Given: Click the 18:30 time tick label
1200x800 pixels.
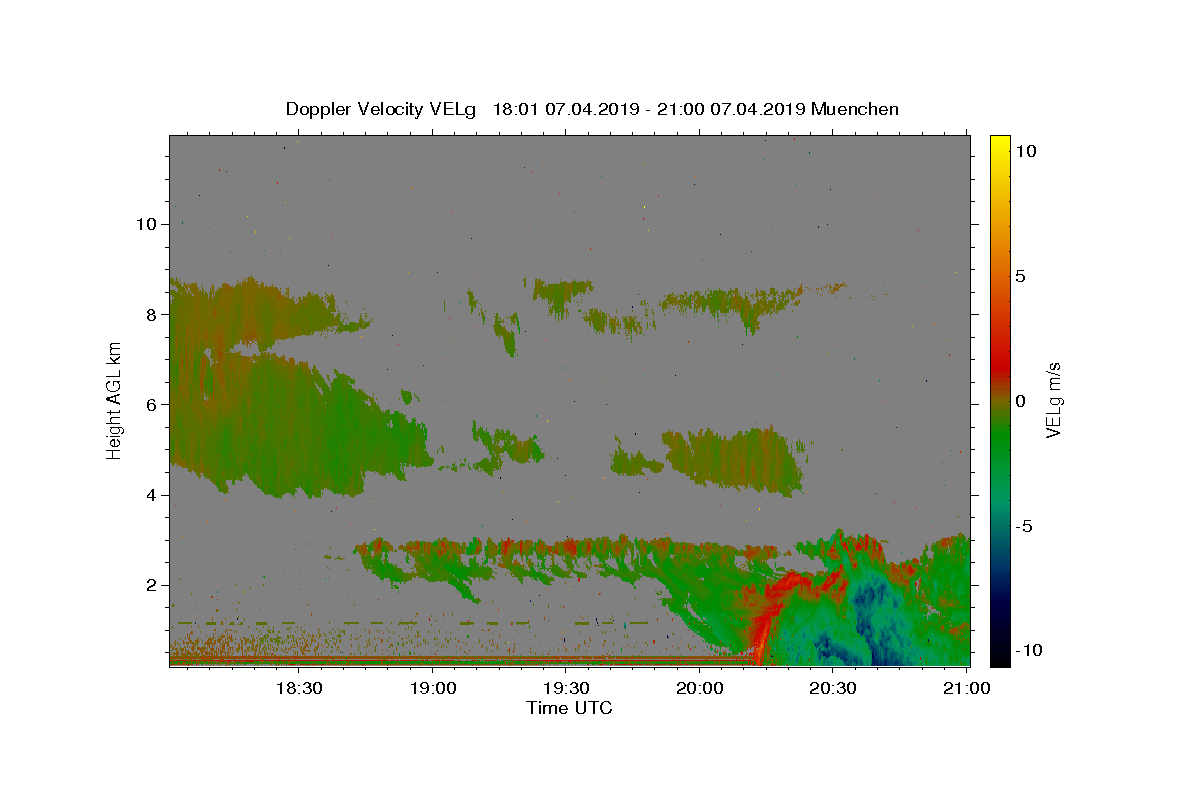Looking at the screenshot, I should (299, 688).
